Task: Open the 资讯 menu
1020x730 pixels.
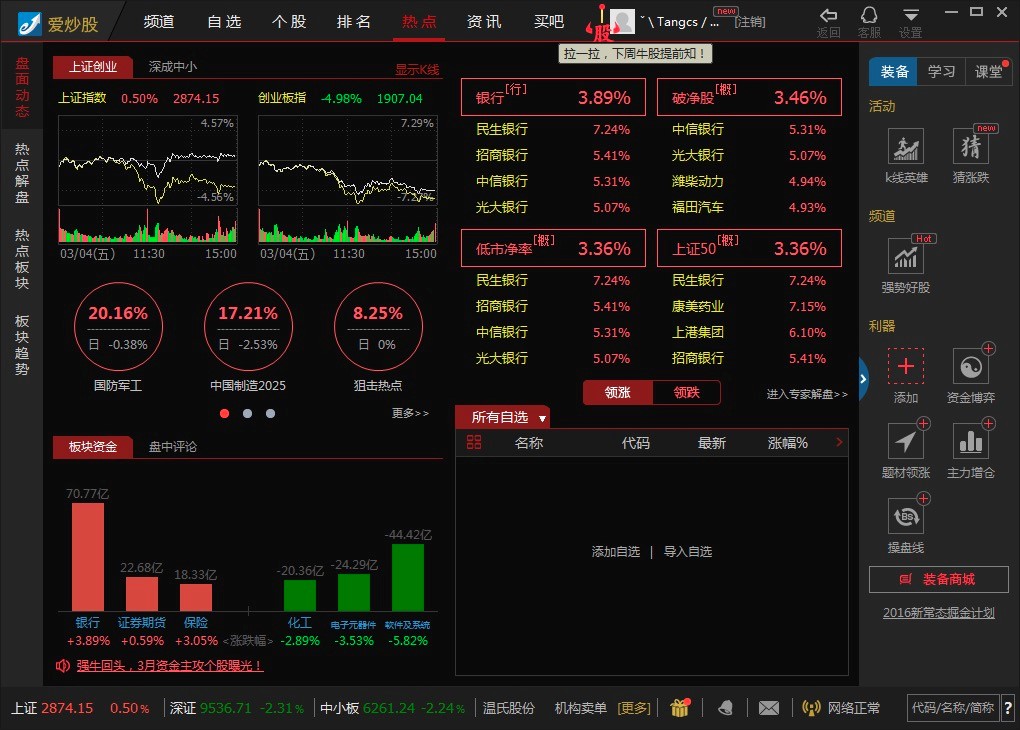Action: 483,21
